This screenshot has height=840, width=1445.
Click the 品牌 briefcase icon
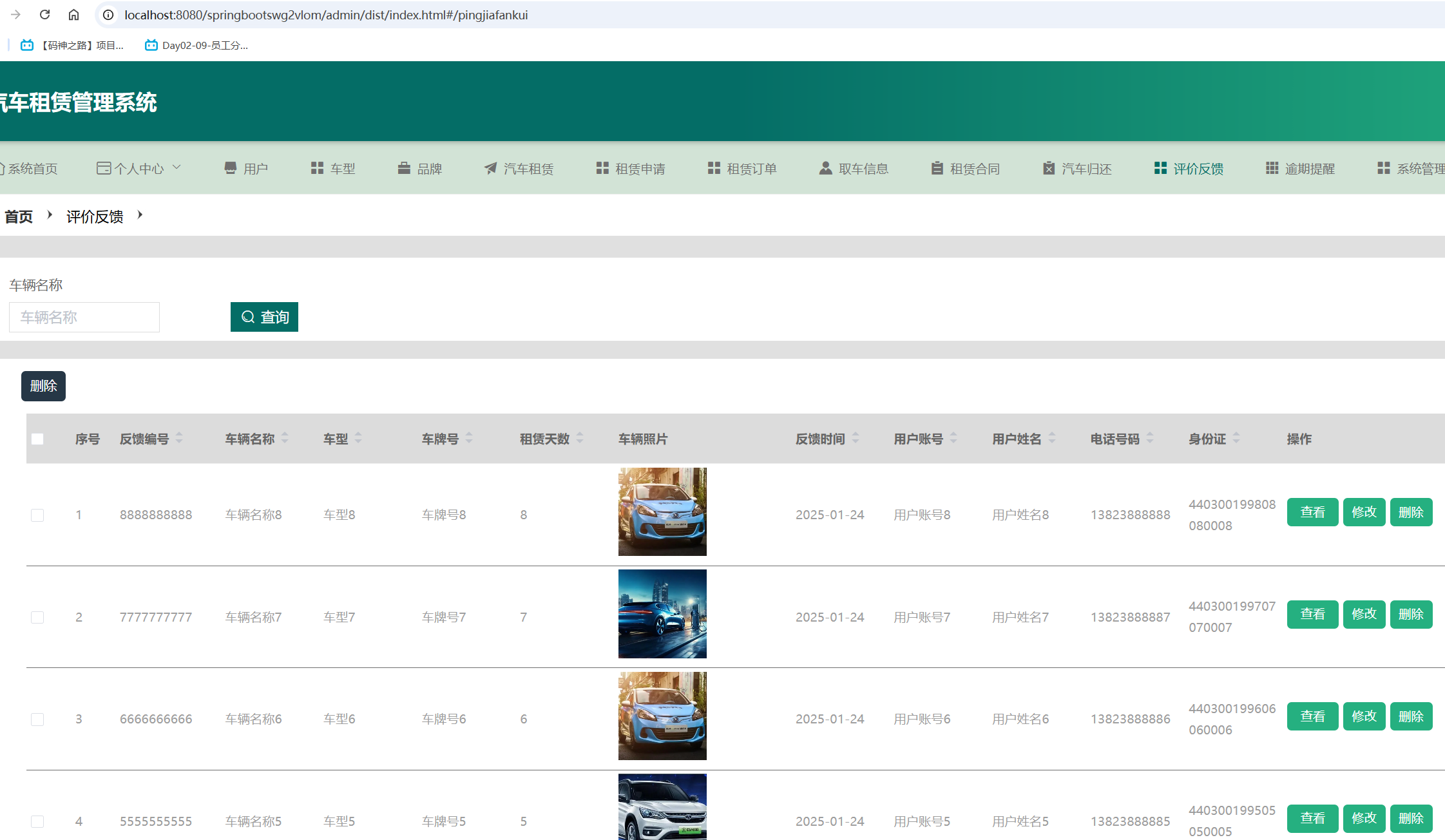pos(404,168)
